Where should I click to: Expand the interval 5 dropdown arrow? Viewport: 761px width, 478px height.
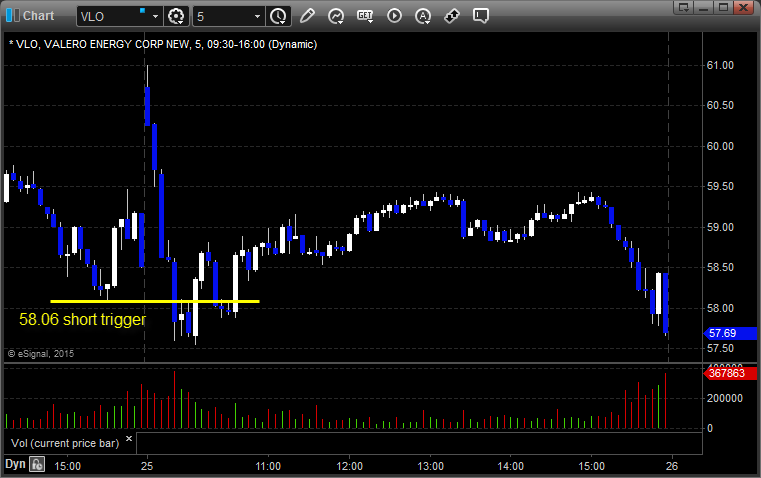coord(258,16)
